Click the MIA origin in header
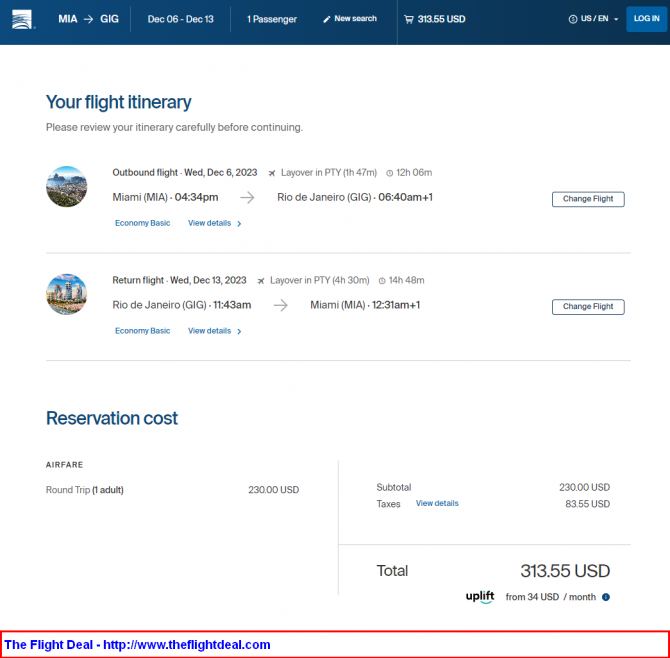 pos(68,19)
